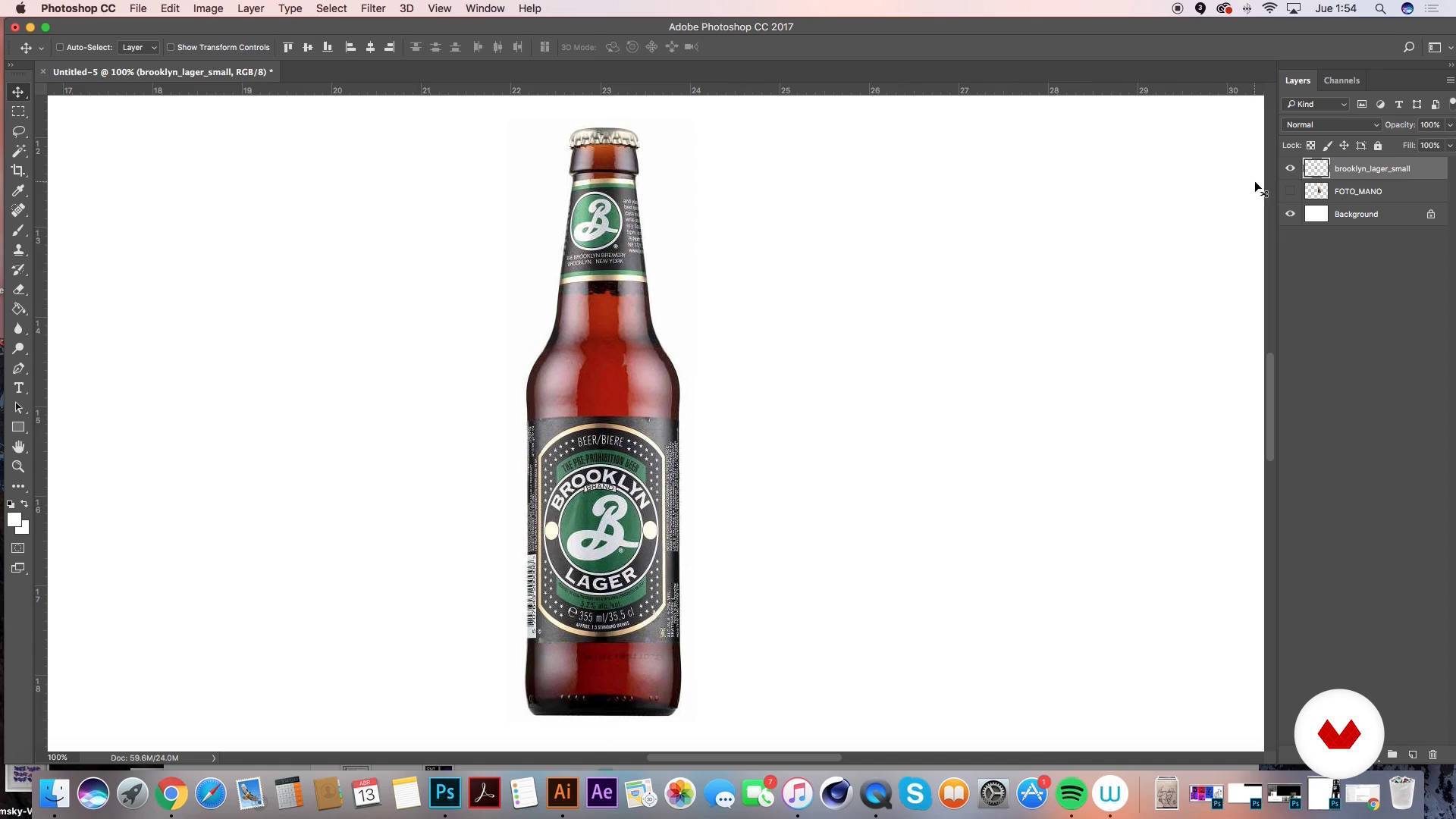The image size is (1456, 819).
Task: Toggle Lock Position icon
Action: pyautogui.click(x=1344, y=146)
